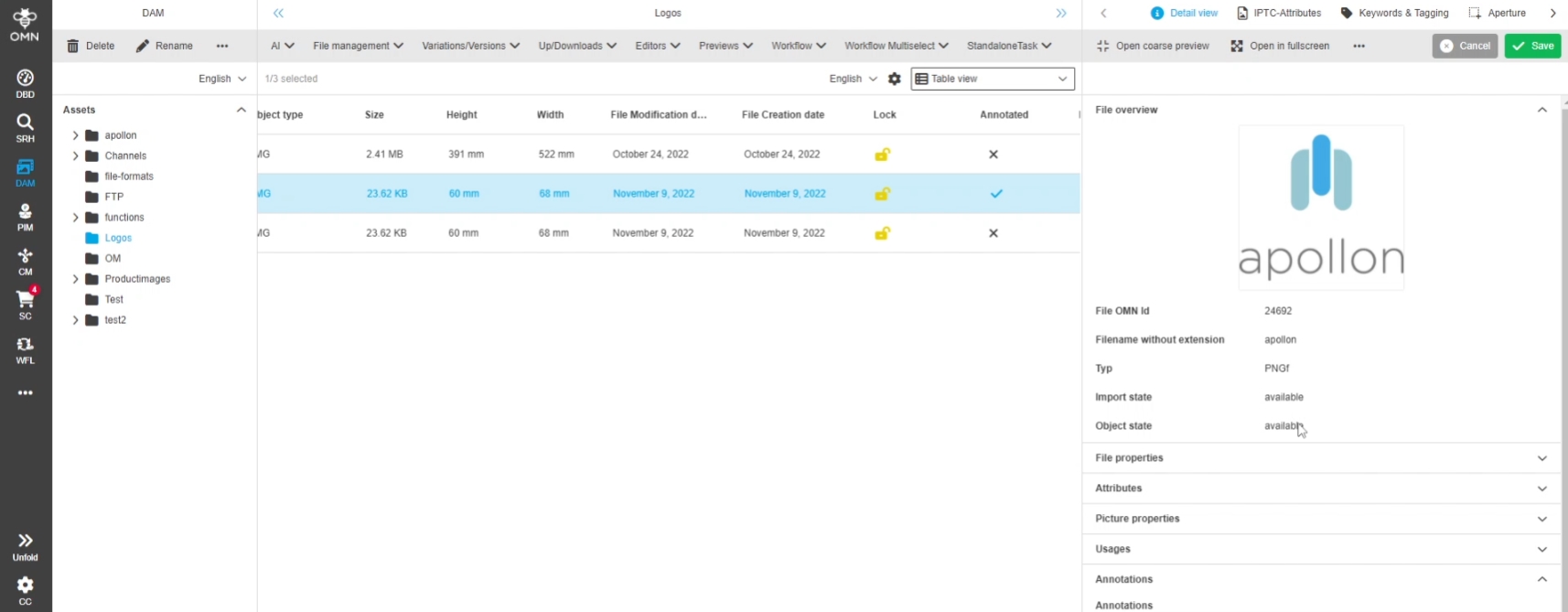The height and width of the screenshot is (612, 1568).
Task: Show more modules in left sidebar
Action: (25, 392)
